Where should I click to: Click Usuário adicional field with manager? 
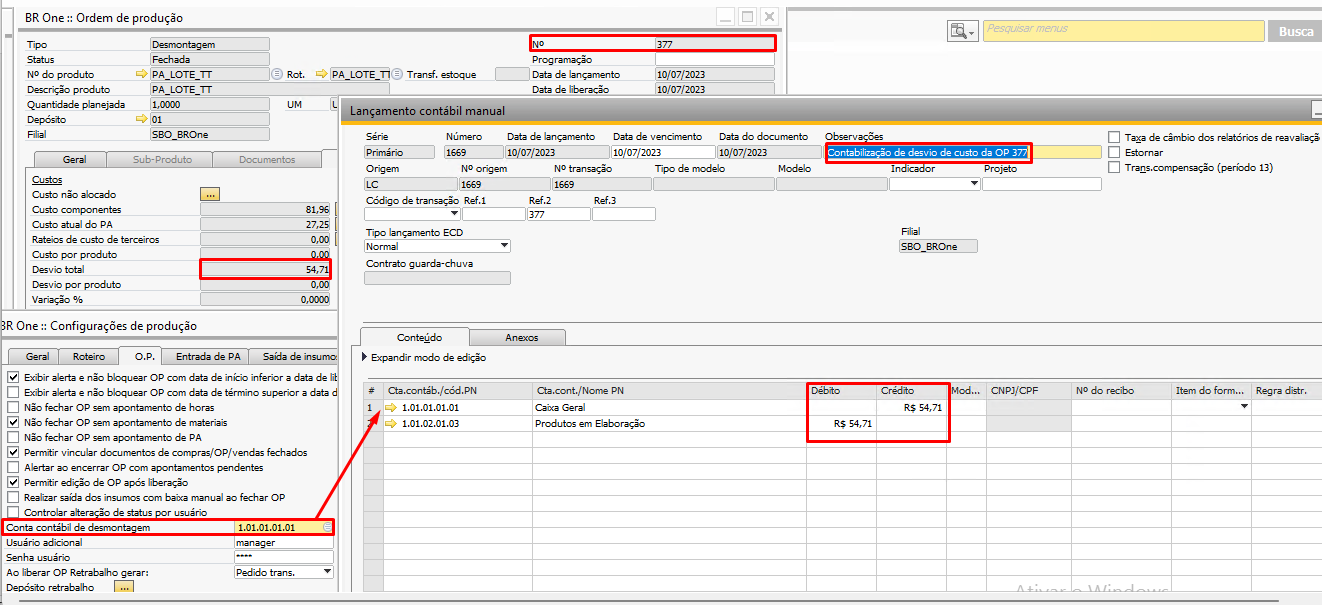point(282,543)
